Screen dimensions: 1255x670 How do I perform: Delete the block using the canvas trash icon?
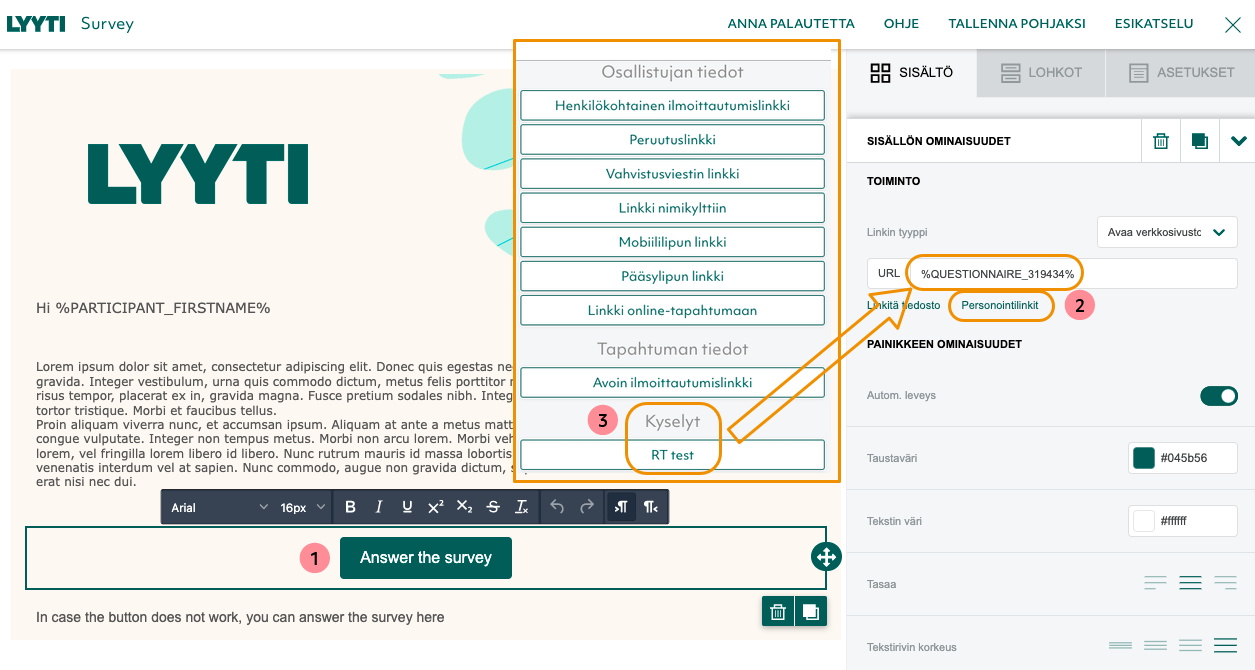coord(778,611)
